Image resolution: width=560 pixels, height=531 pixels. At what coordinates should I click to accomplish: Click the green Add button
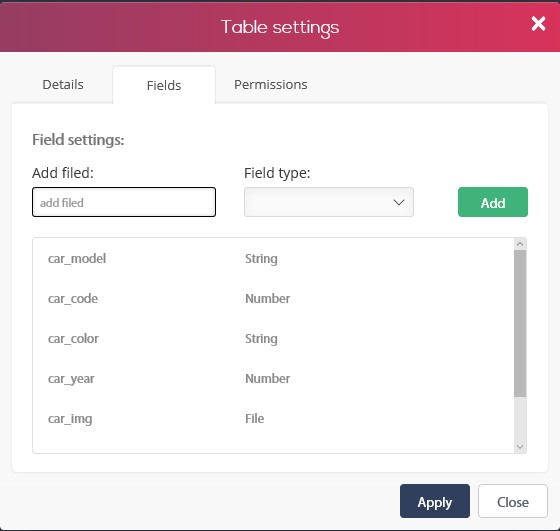(x=492, y=202)
